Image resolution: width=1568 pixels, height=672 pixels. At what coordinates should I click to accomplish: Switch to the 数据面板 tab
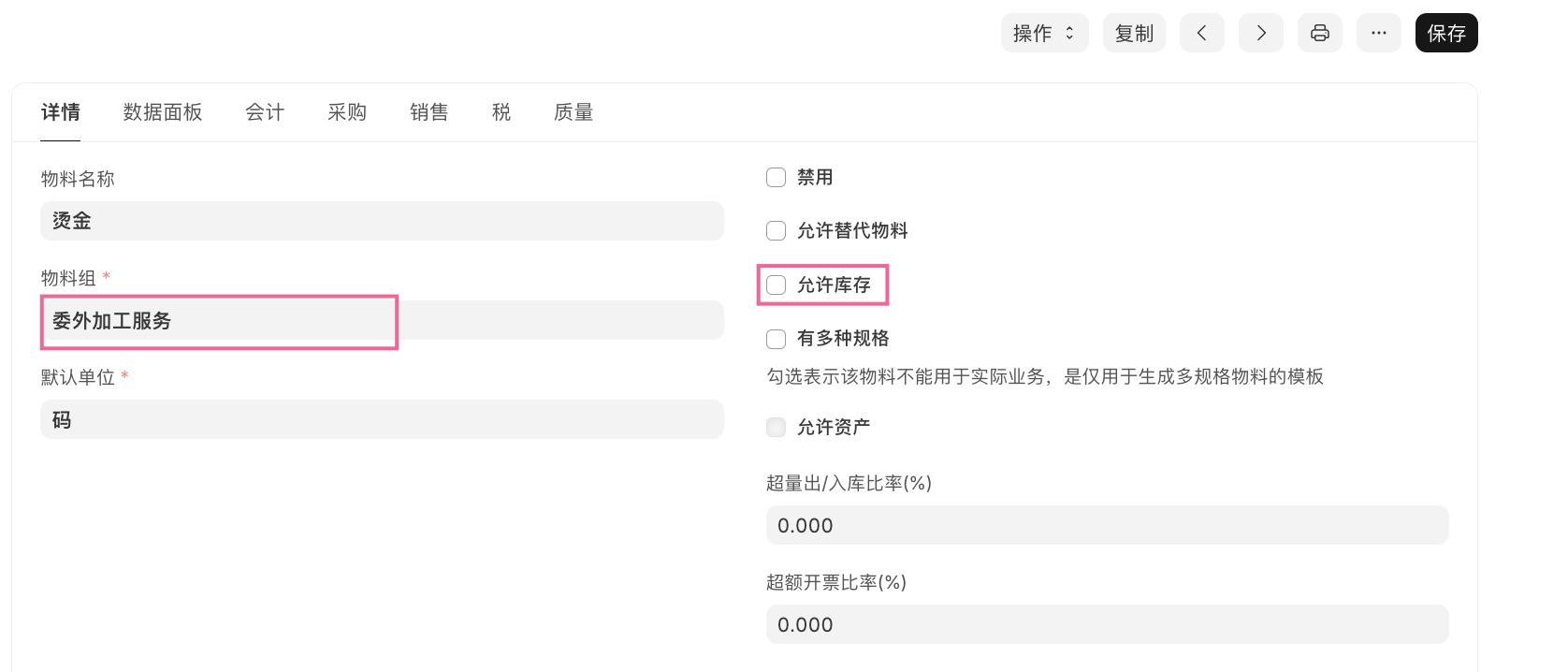pos(163,112)
